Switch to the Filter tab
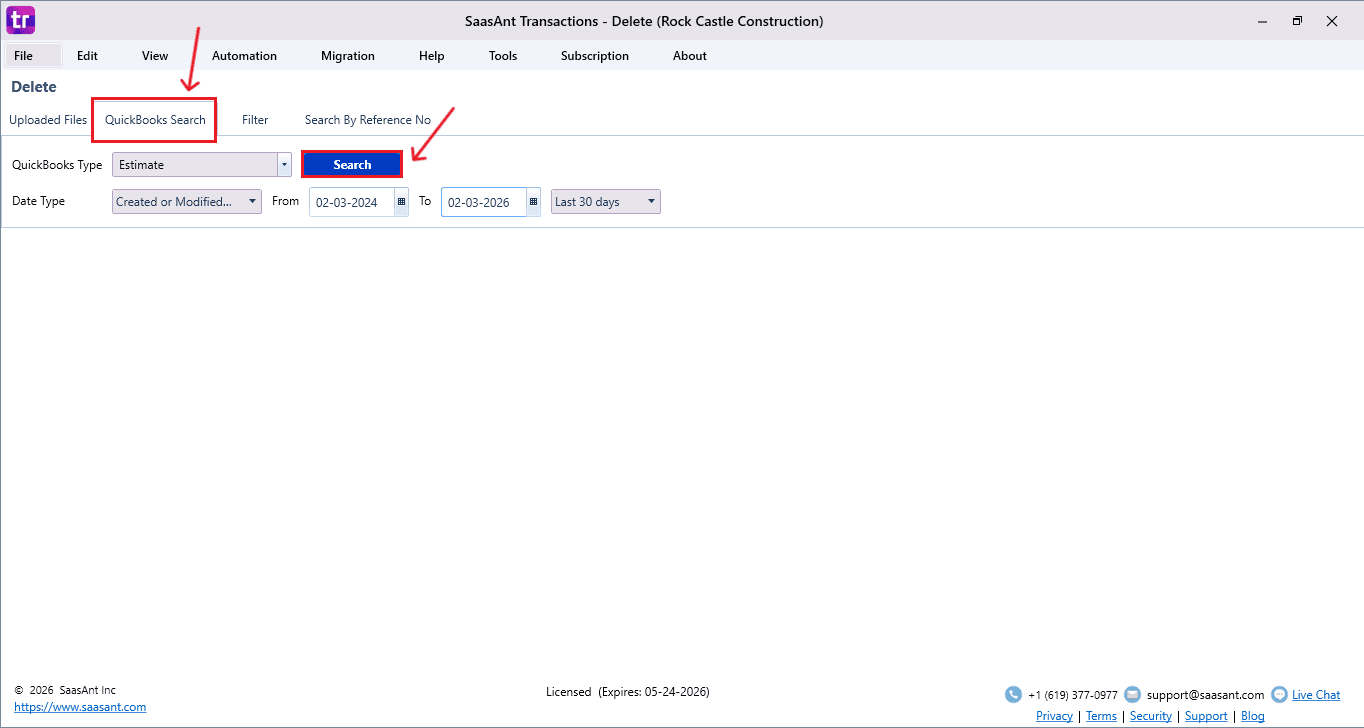The image size is (1364, 728). click(x=255, y=120)
